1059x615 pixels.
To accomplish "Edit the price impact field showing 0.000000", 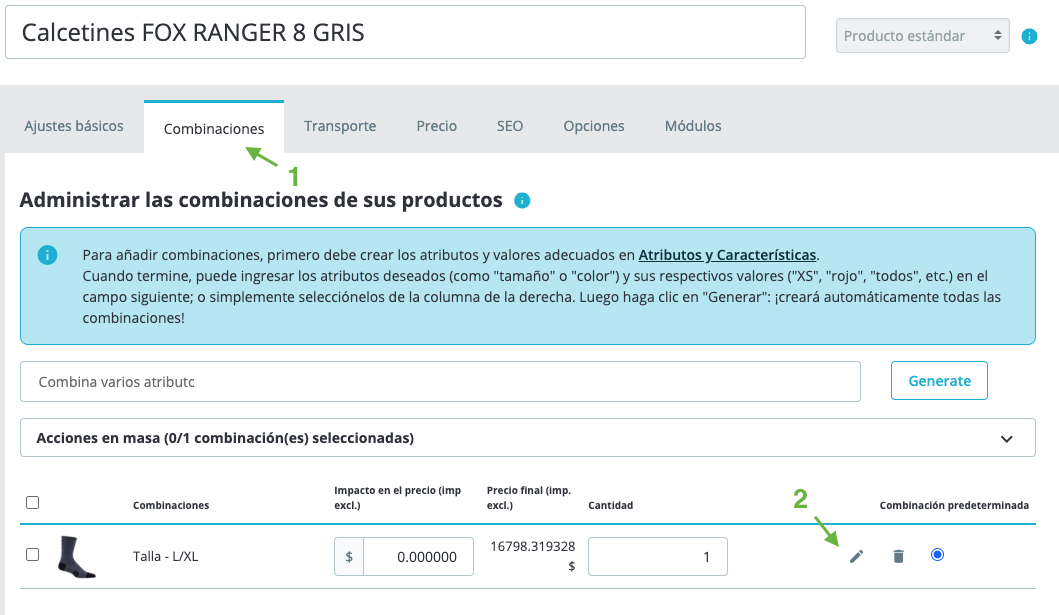I will click(418, 557).
